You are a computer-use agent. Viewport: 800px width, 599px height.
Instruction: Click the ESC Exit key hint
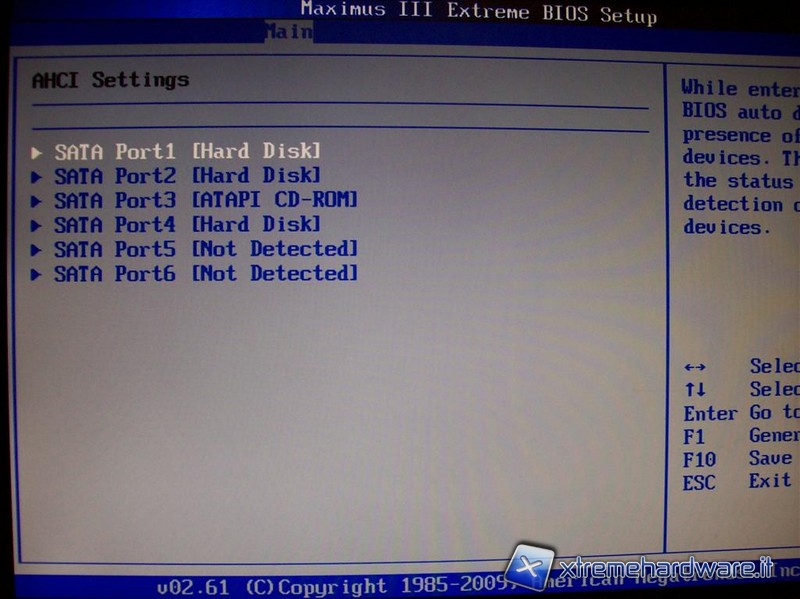pos(738,483)
